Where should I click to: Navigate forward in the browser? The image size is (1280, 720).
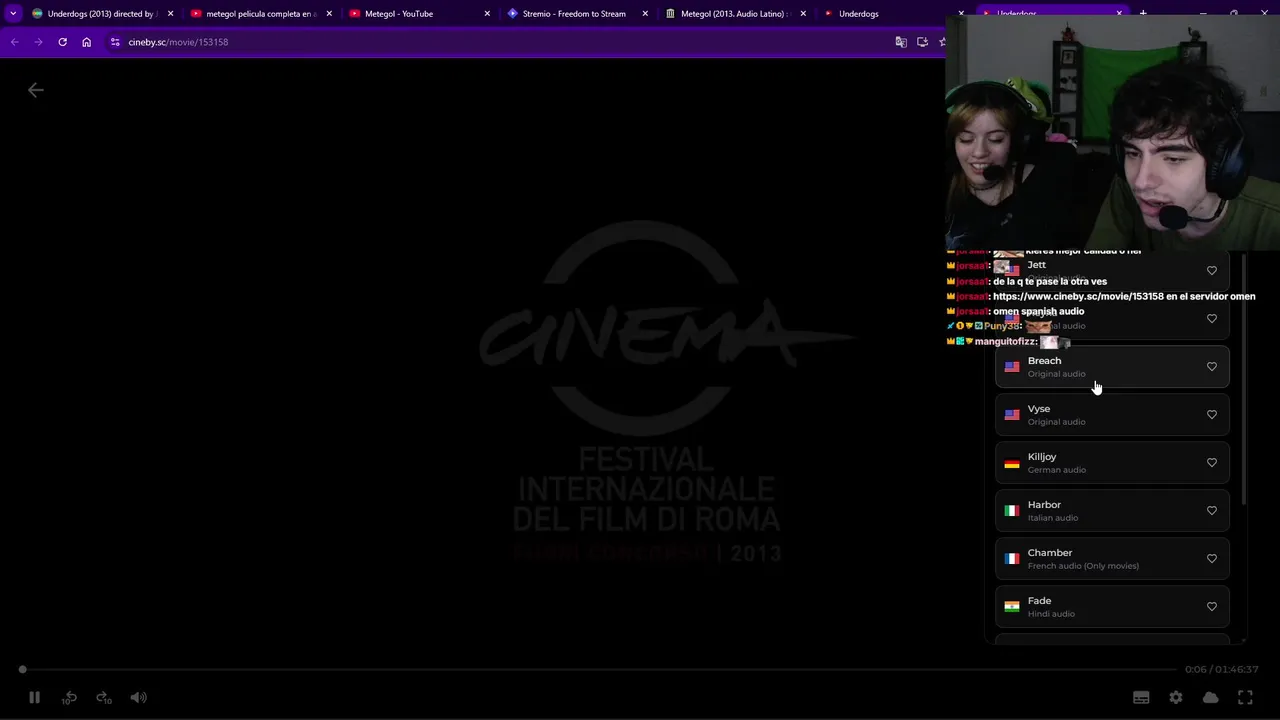(38, 42)
